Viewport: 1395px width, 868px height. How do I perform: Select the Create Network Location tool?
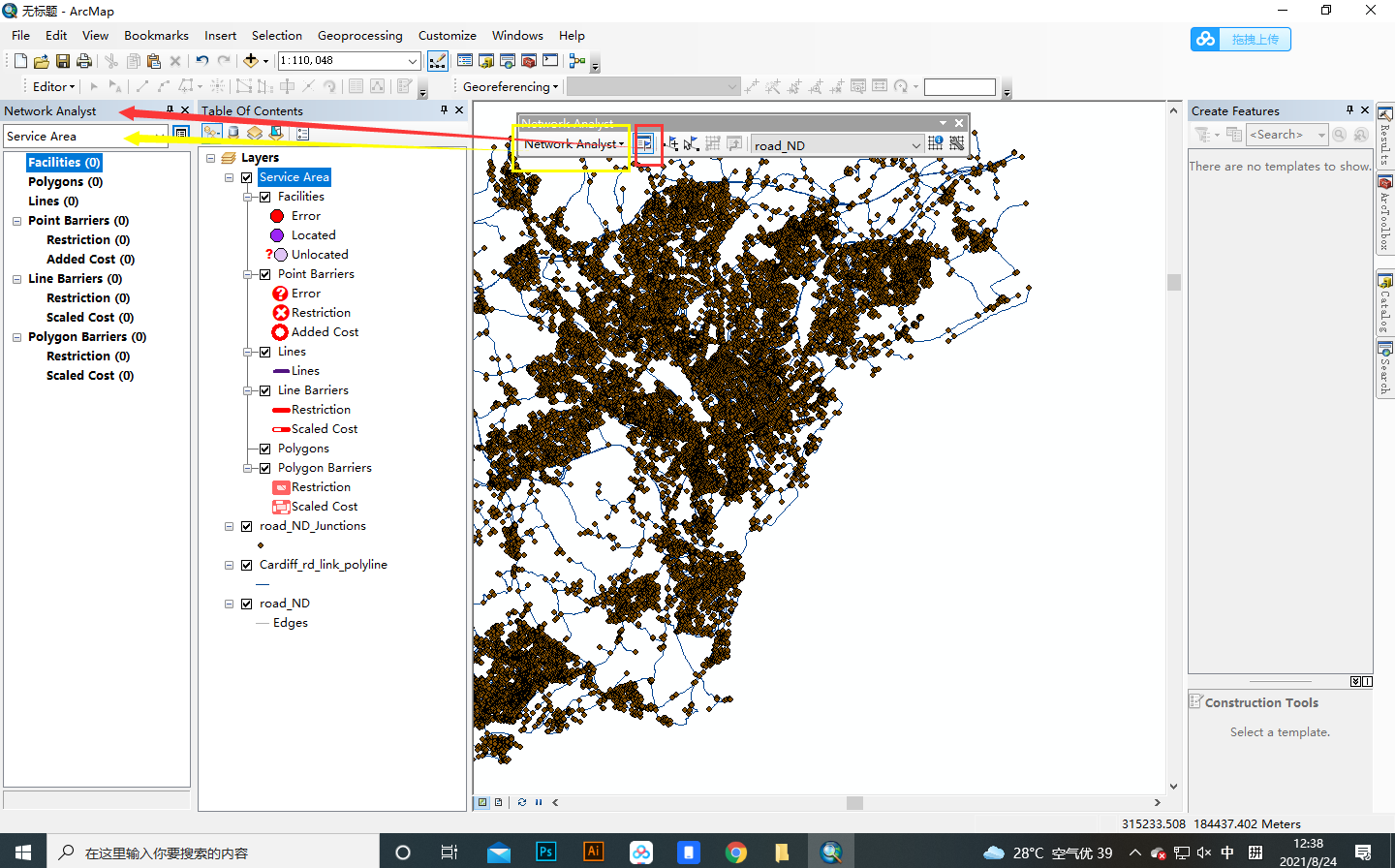click(x=673, y=143)
